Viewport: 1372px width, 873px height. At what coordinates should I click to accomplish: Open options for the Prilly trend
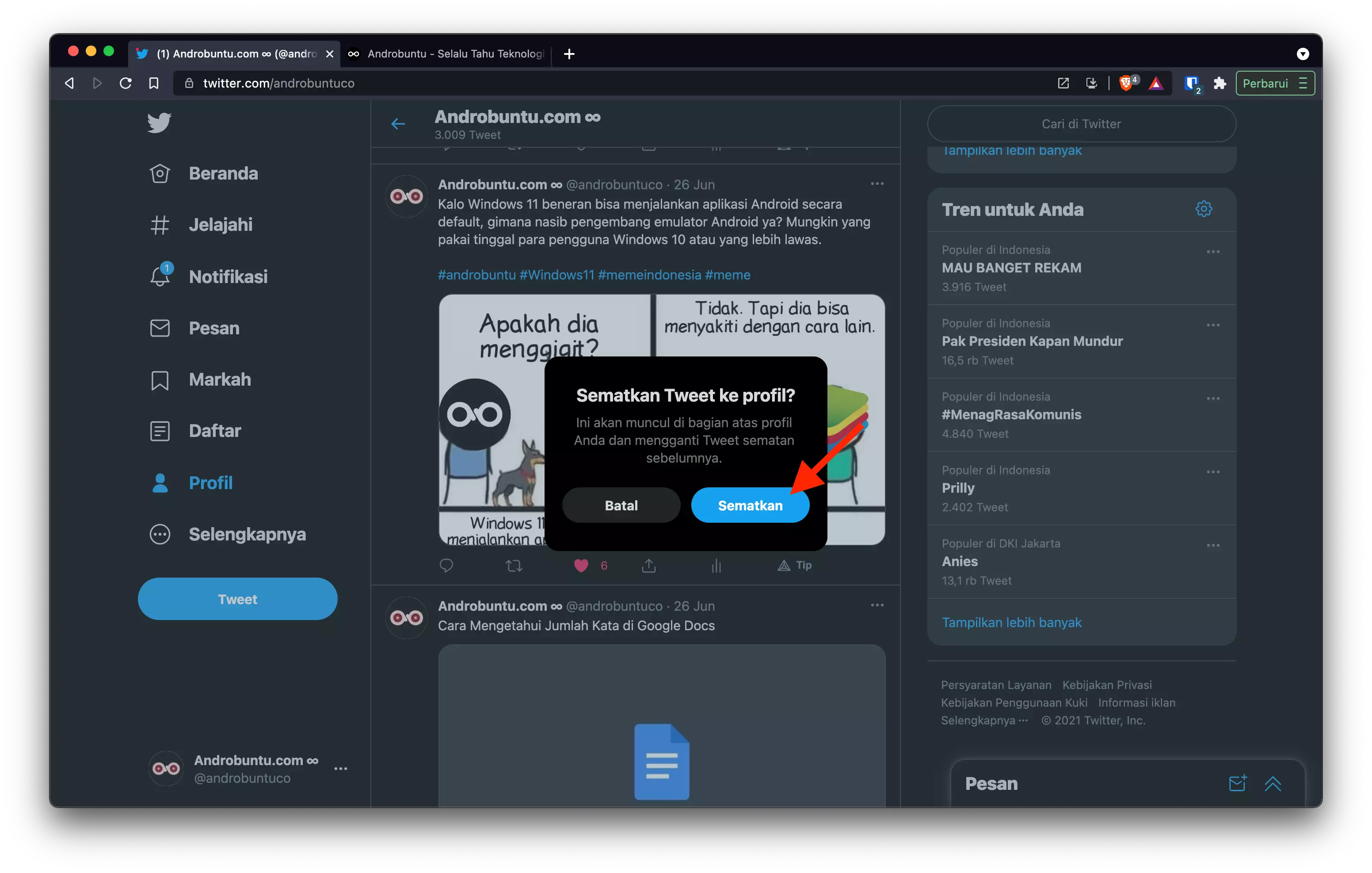[1213, 471]
